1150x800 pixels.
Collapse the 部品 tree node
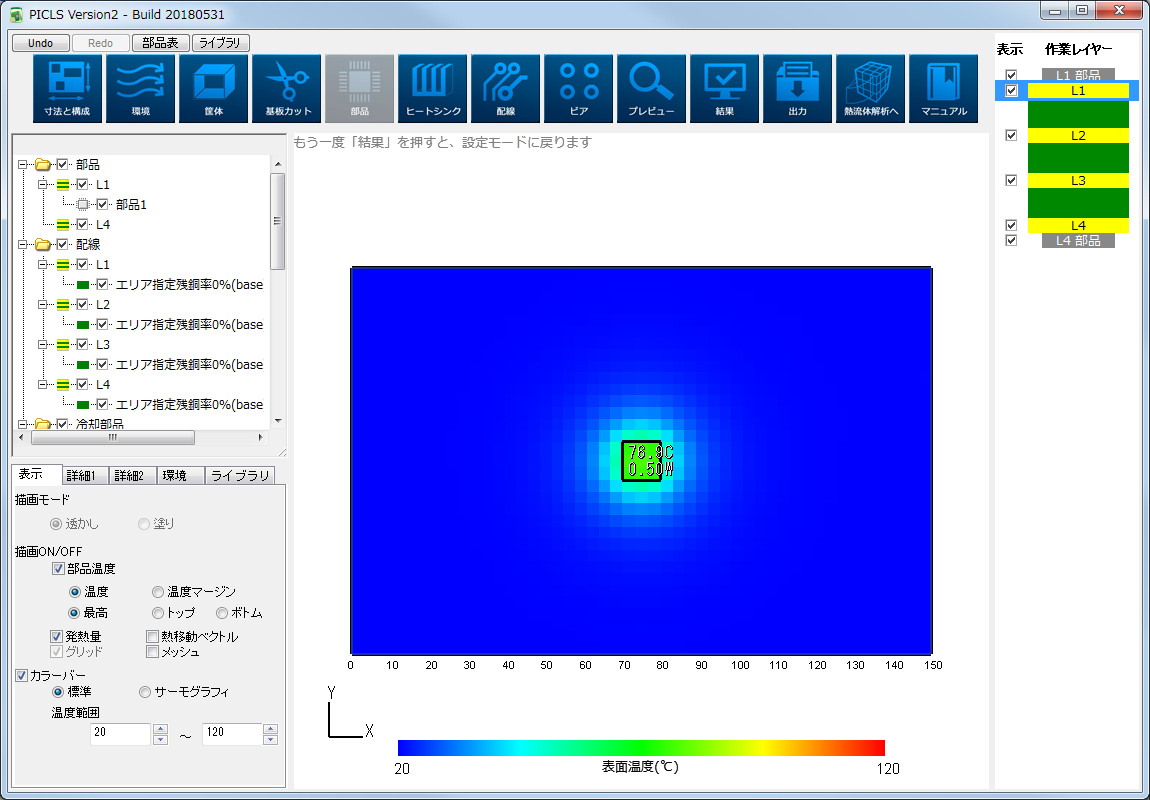pyautogui.click(x=23, y=164)
